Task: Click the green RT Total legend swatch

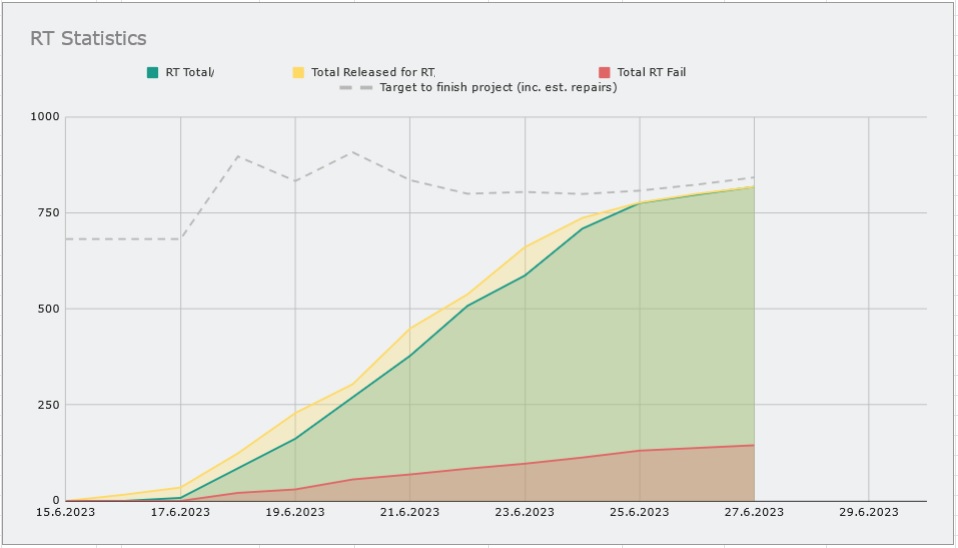Action: [x=153, y=72]
